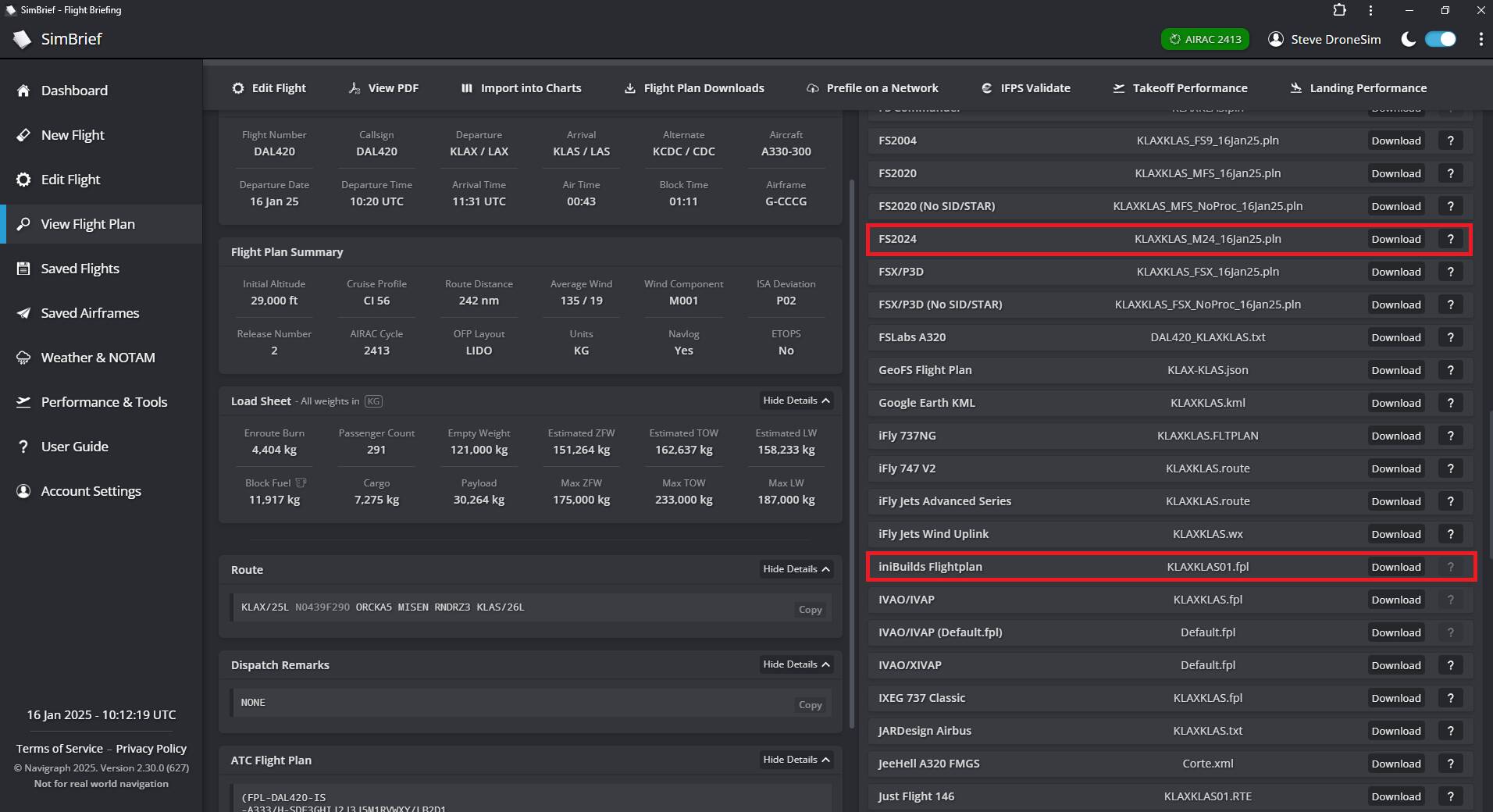Click Prefile on a Network
This screenshot has width=1493, height=812.
point(872,88)
